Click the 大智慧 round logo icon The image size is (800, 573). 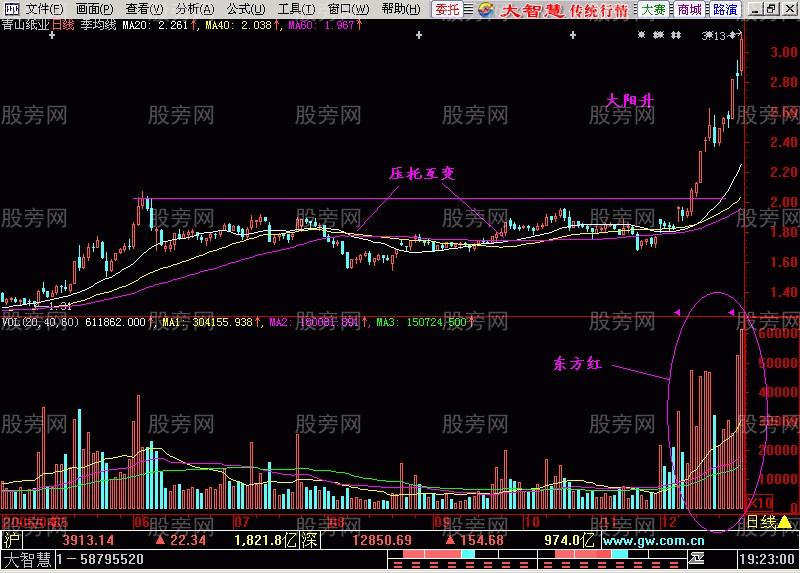pos(486,9)
